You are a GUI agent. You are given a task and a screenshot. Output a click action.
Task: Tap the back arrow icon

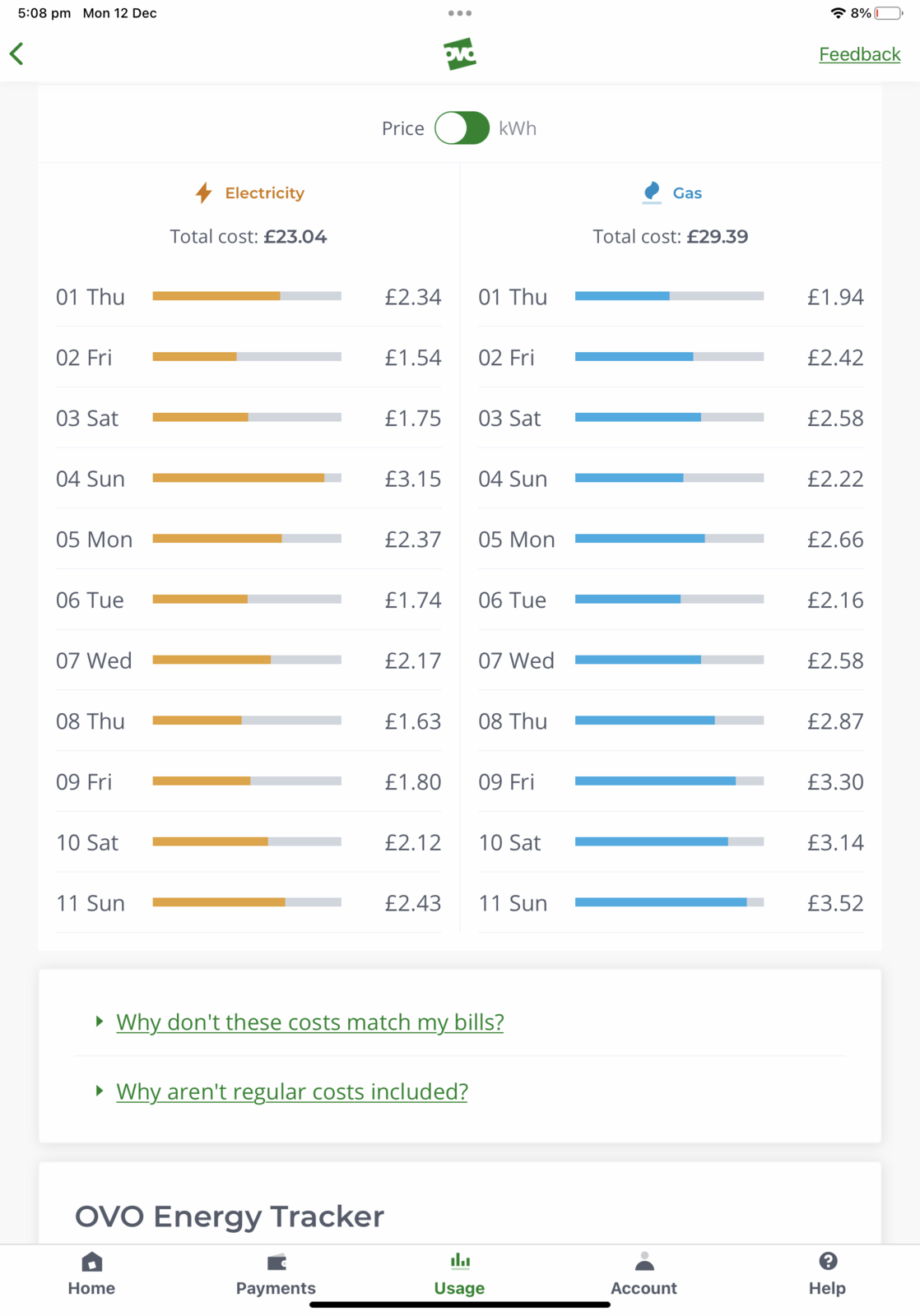[17, 54]
